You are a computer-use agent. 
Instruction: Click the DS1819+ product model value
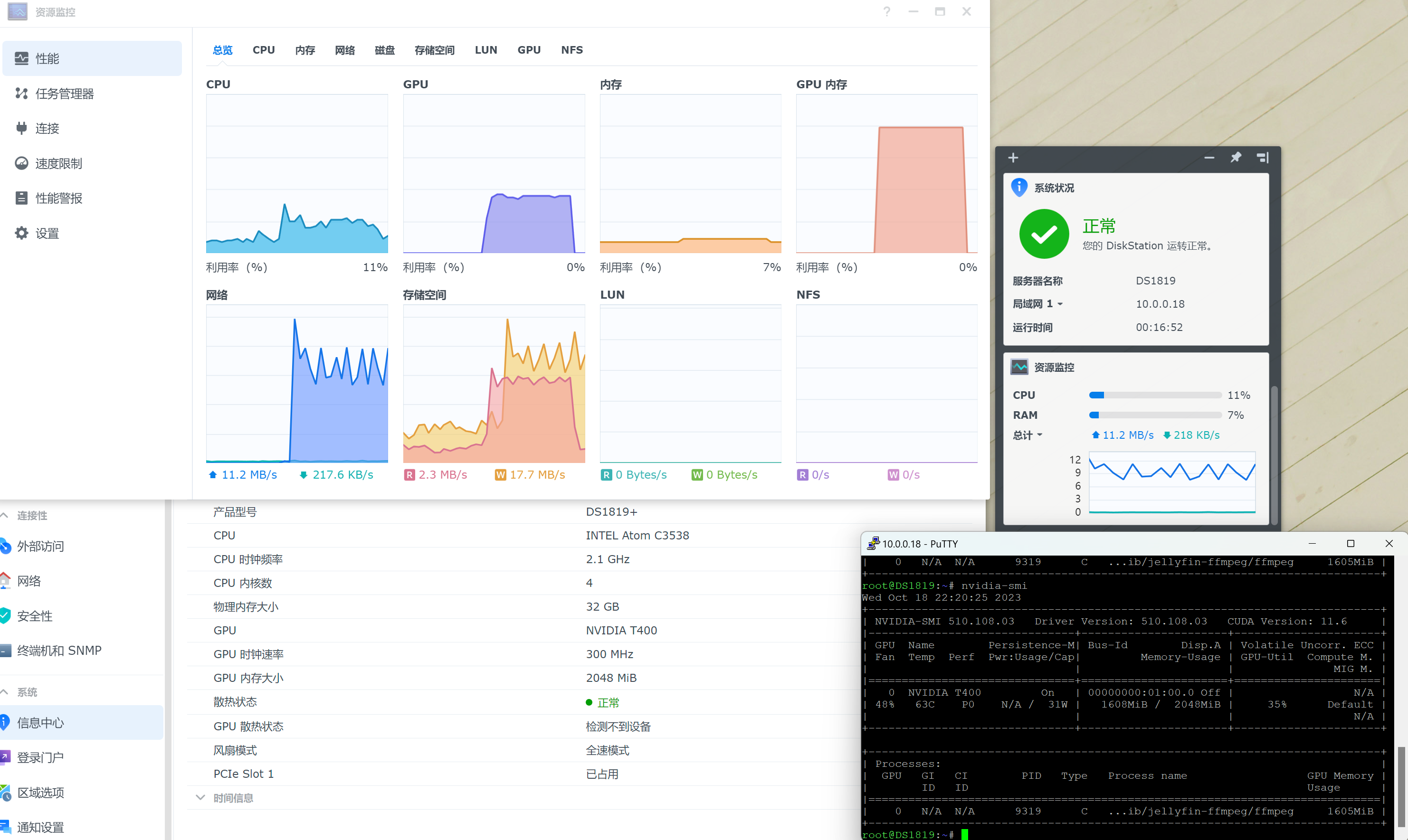pos(611,512)
